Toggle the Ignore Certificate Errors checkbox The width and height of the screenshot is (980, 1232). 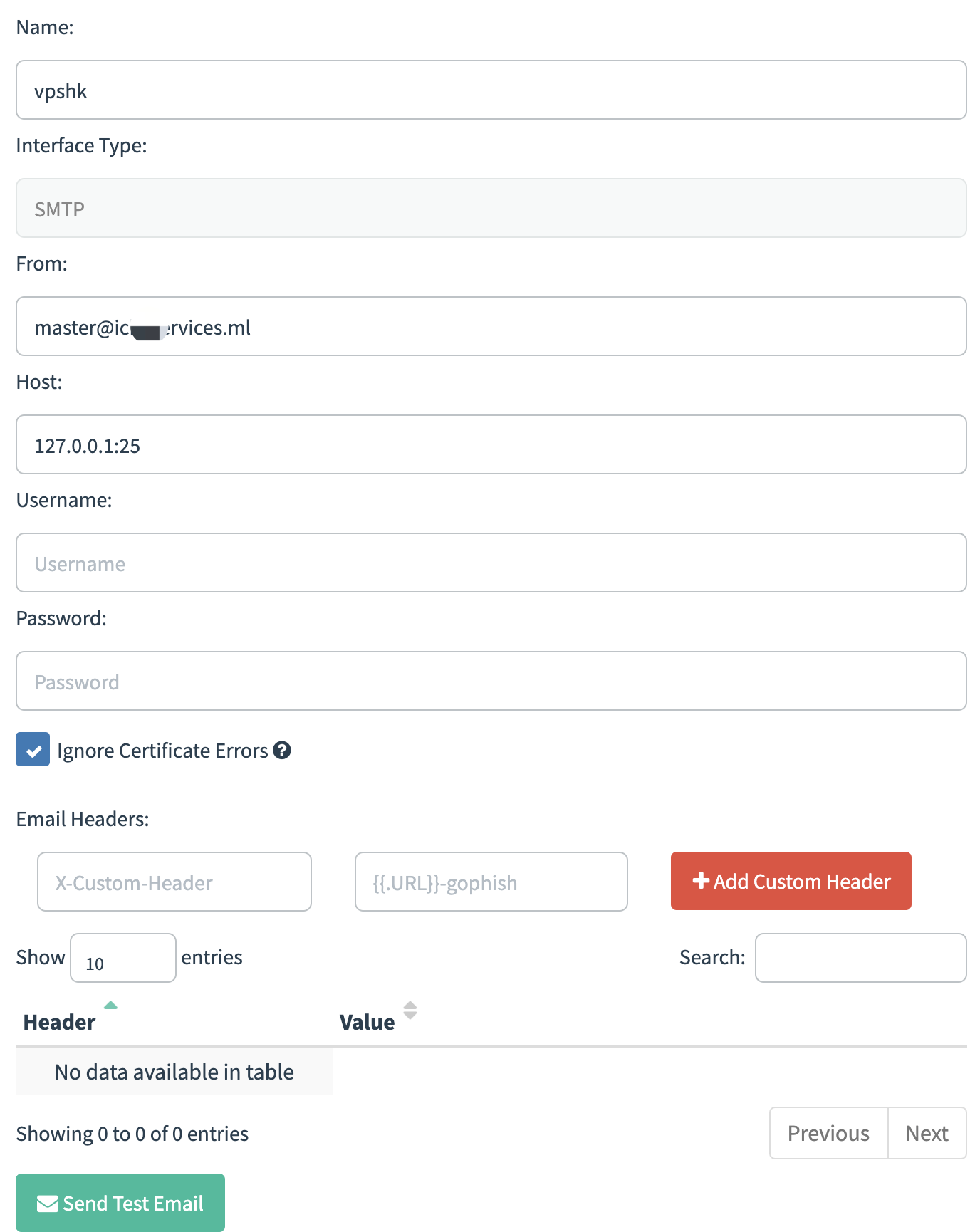click(33, 749)
